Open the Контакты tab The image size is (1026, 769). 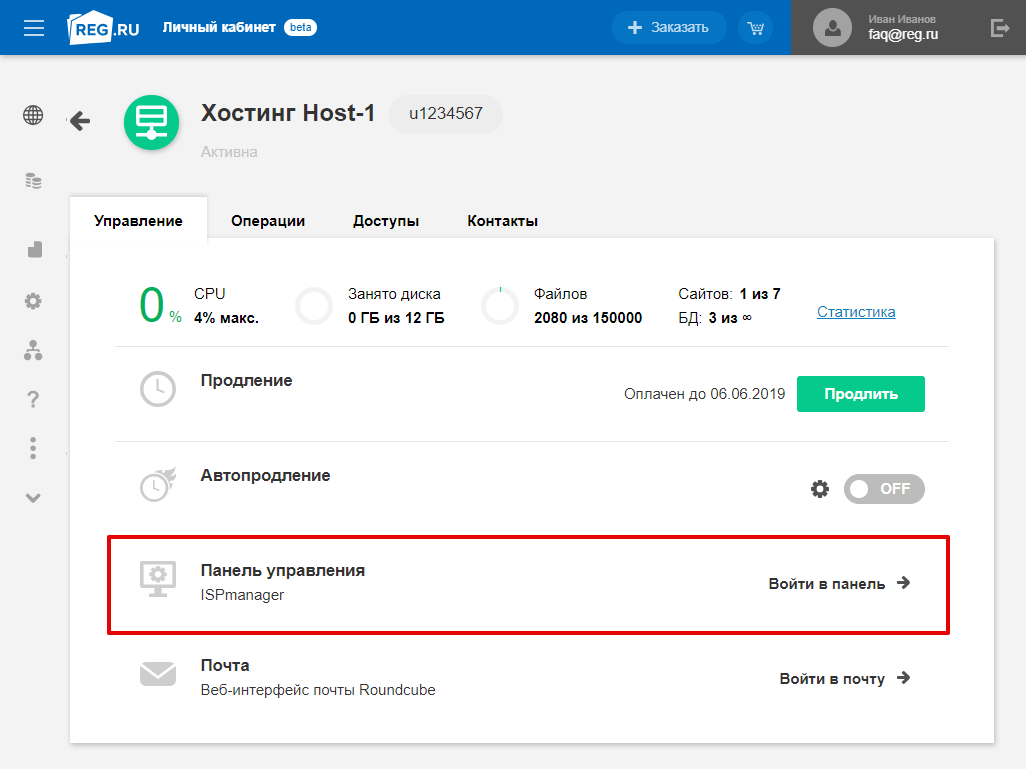[x=502, y=221]
